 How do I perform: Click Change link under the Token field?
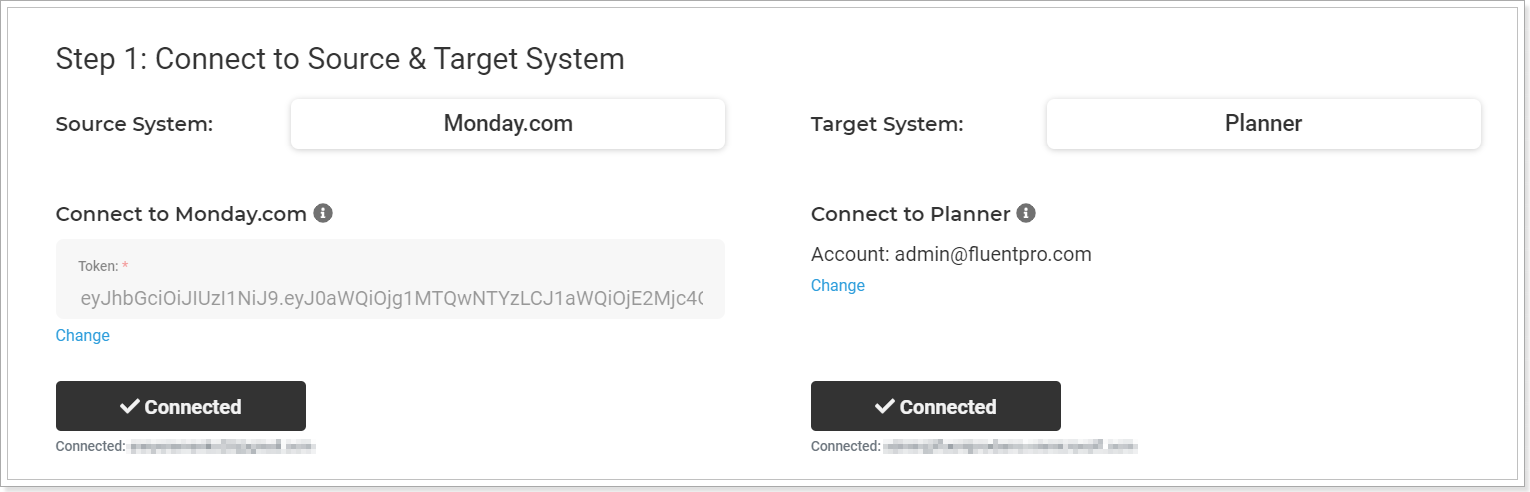click(83, 335)
